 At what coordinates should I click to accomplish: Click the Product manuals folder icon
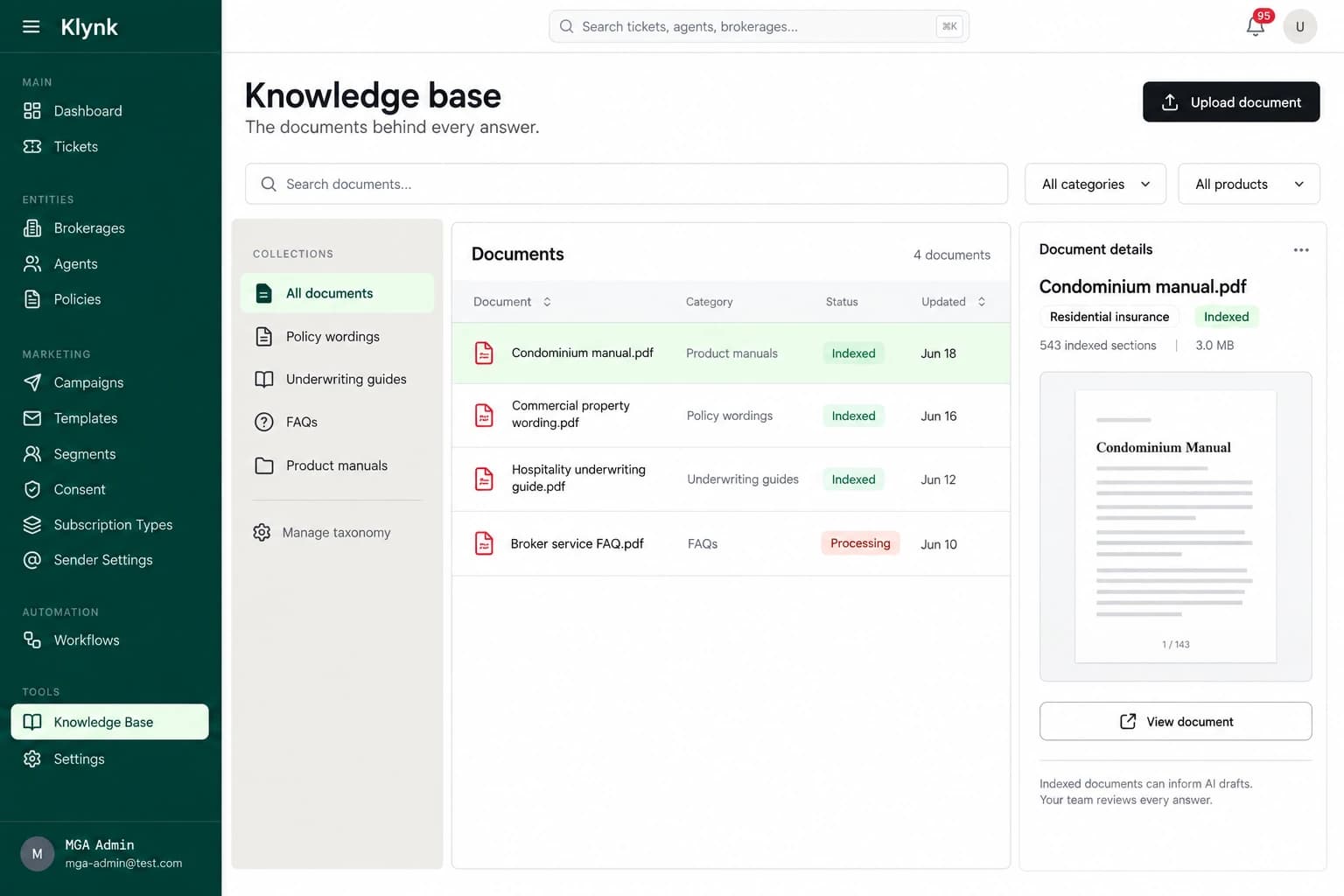click(x=263, y=465)
